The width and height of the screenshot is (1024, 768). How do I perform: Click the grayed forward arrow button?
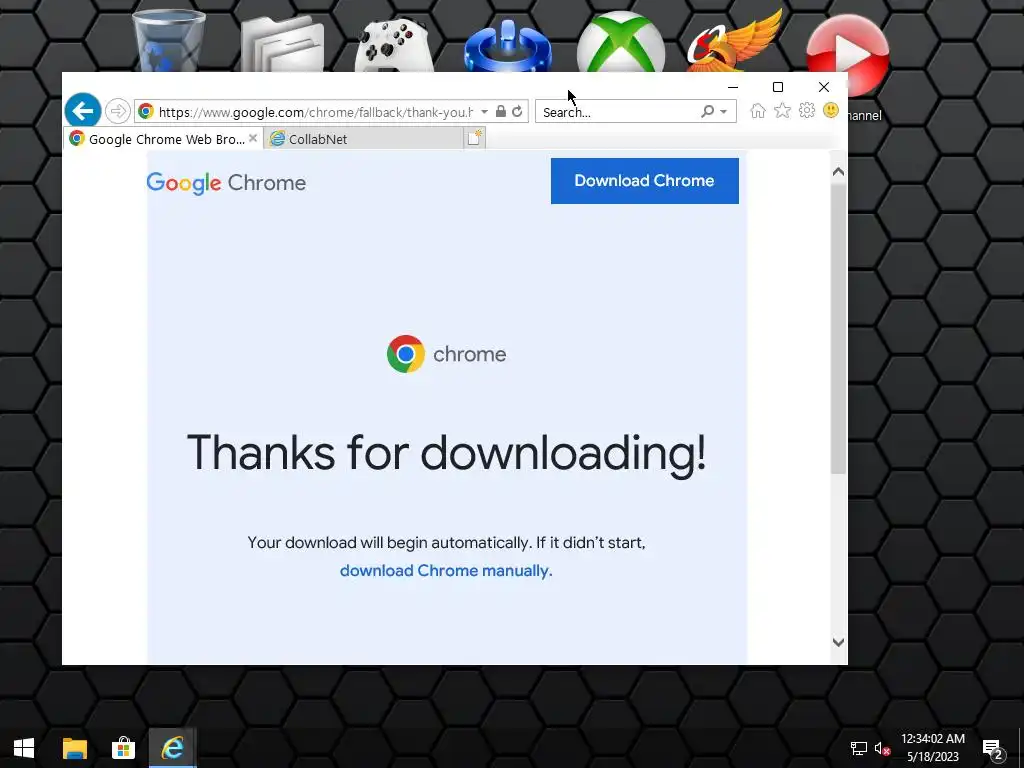pos(118,112)
